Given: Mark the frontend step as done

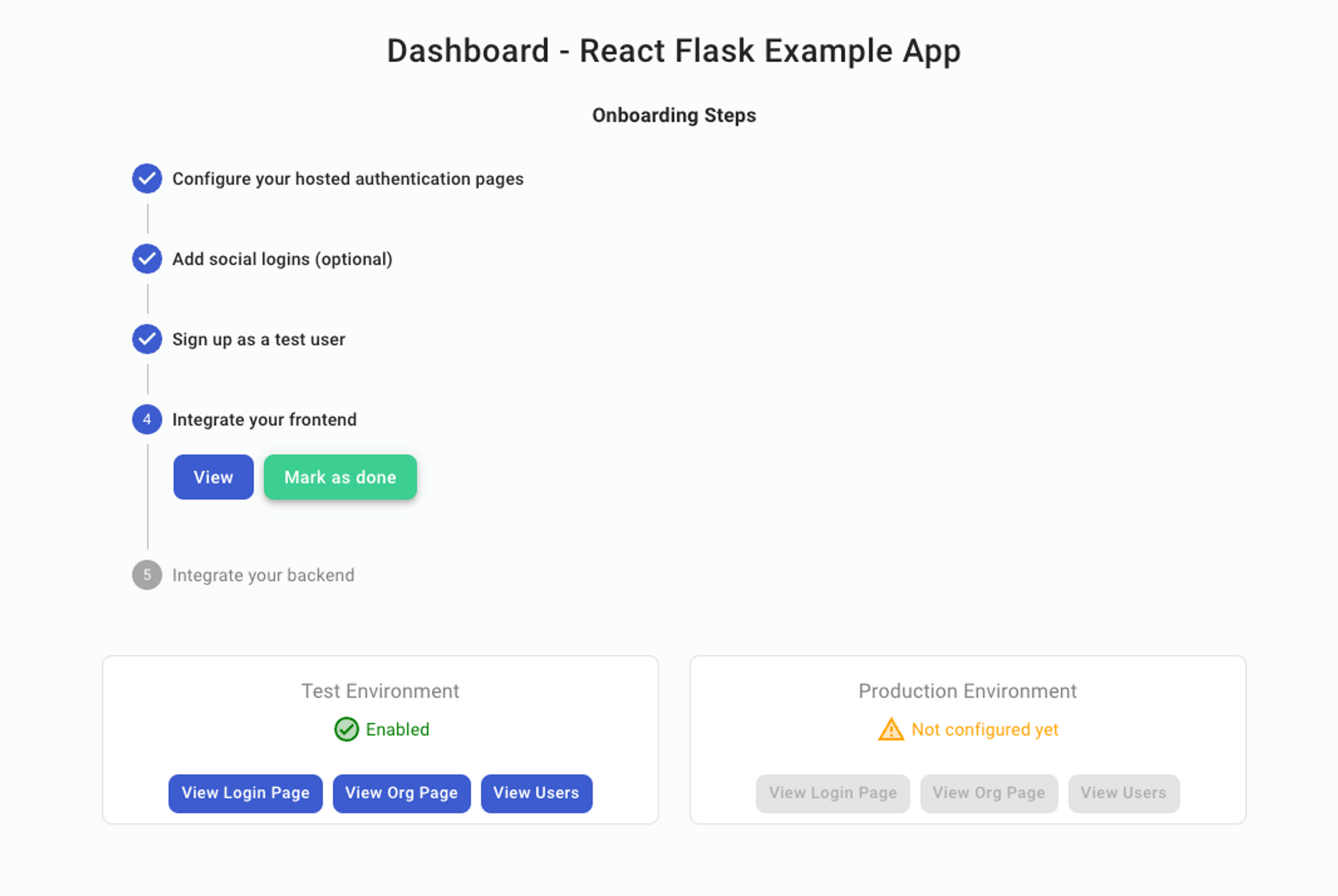Looking at the screenshot, I should pyautogui.click(x=341, y=477).
